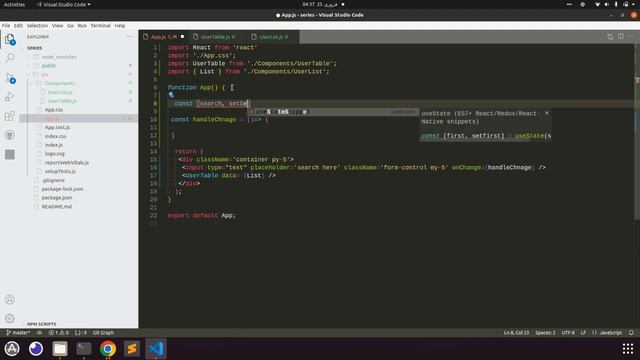
Task: Open the File menu
Action: (x=6, y=26)
